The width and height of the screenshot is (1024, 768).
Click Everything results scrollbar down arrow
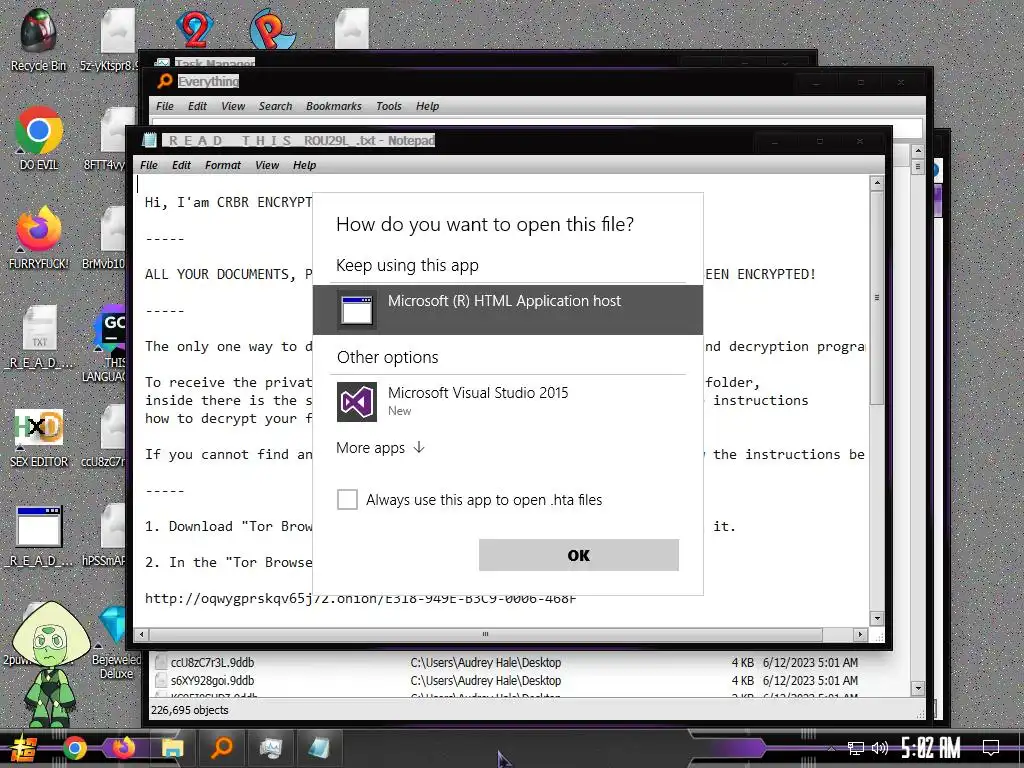point(918,688)
